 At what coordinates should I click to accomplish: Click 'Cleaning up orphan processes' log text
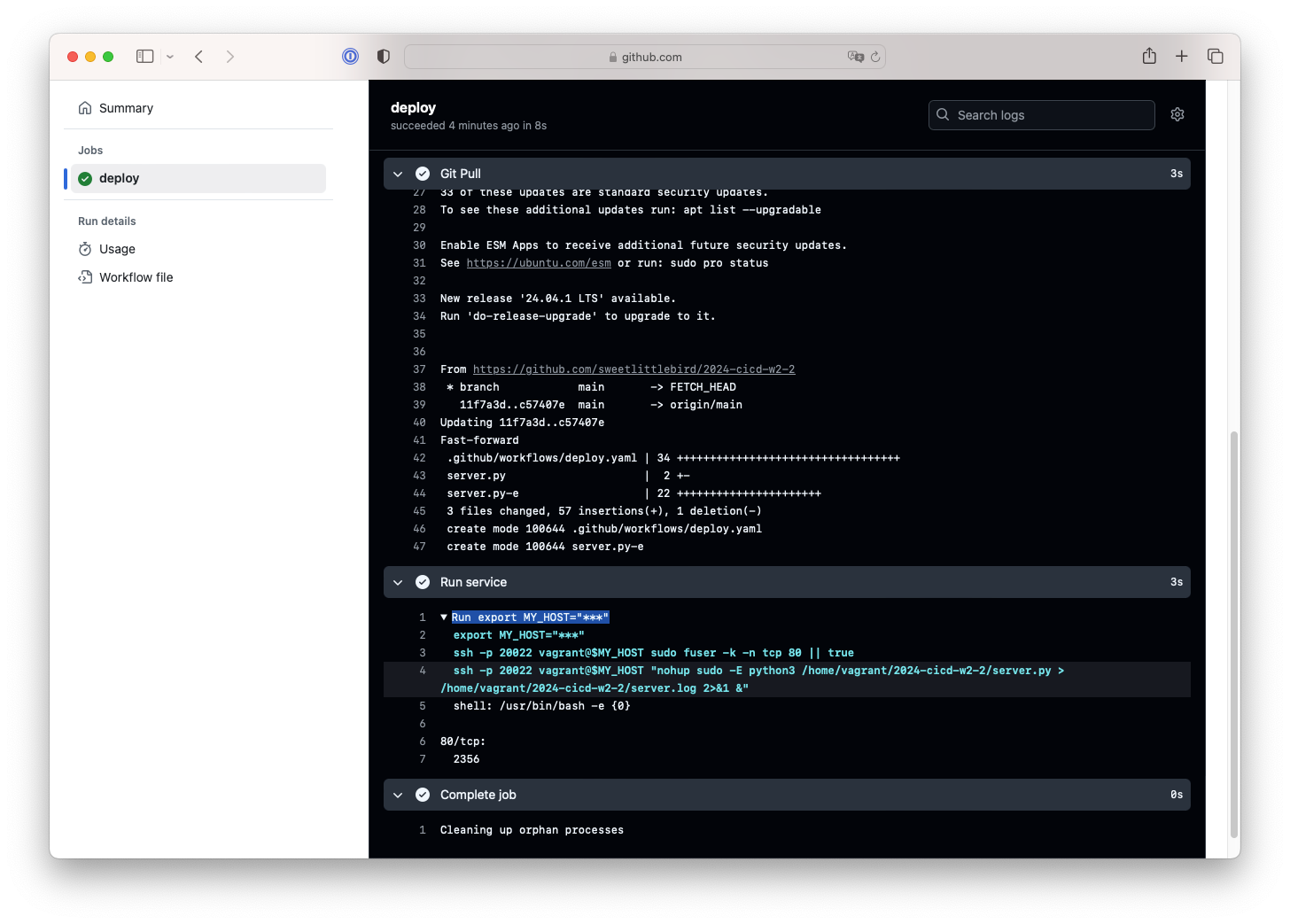[532, 830]
